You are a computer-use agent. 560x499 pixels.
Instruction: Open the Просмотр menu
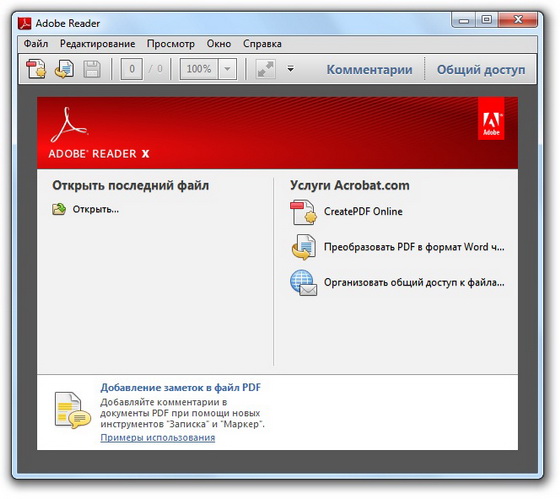171,44
